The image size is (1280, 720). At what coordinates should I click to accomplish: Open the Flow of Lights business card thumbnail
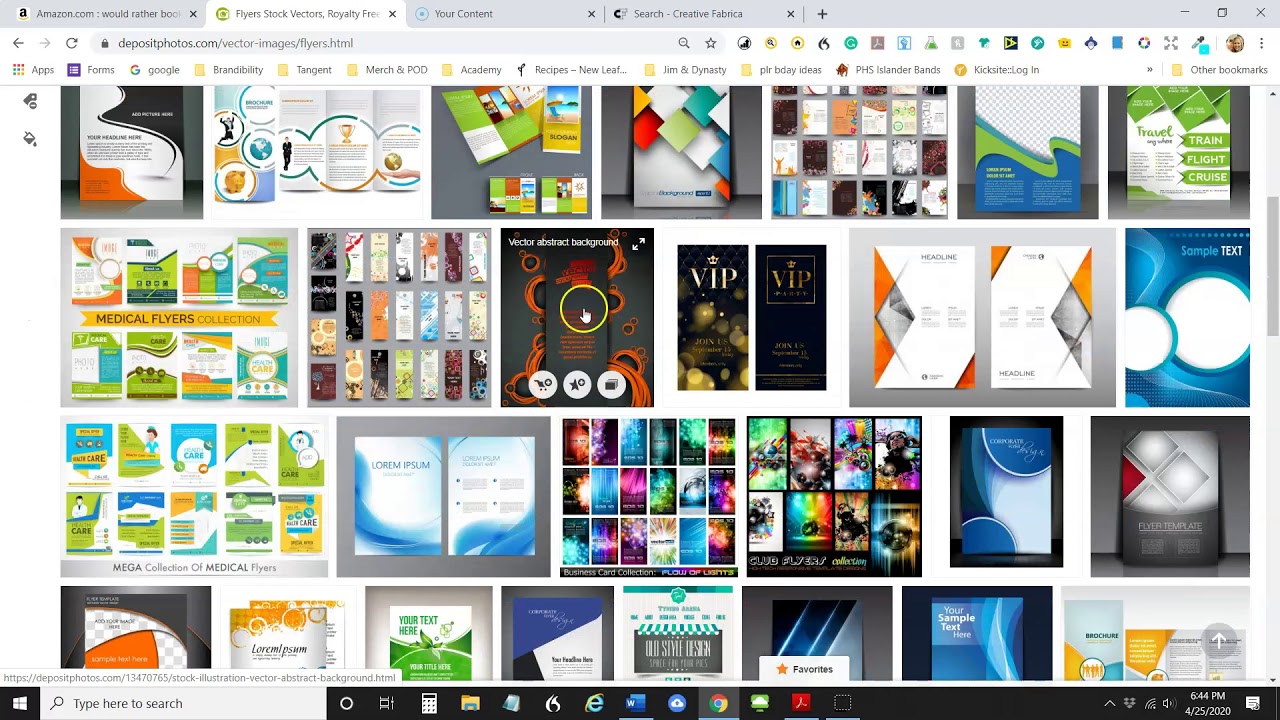(649, 497)
